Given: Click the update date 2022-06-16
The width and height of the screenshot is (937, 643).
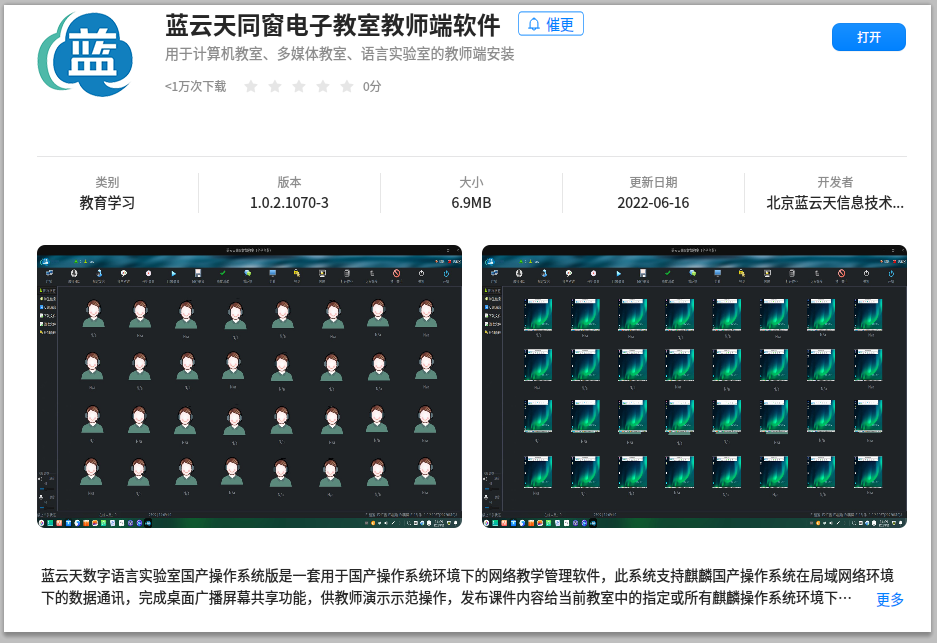Looking at the screenshot, I should click(653, 203).
